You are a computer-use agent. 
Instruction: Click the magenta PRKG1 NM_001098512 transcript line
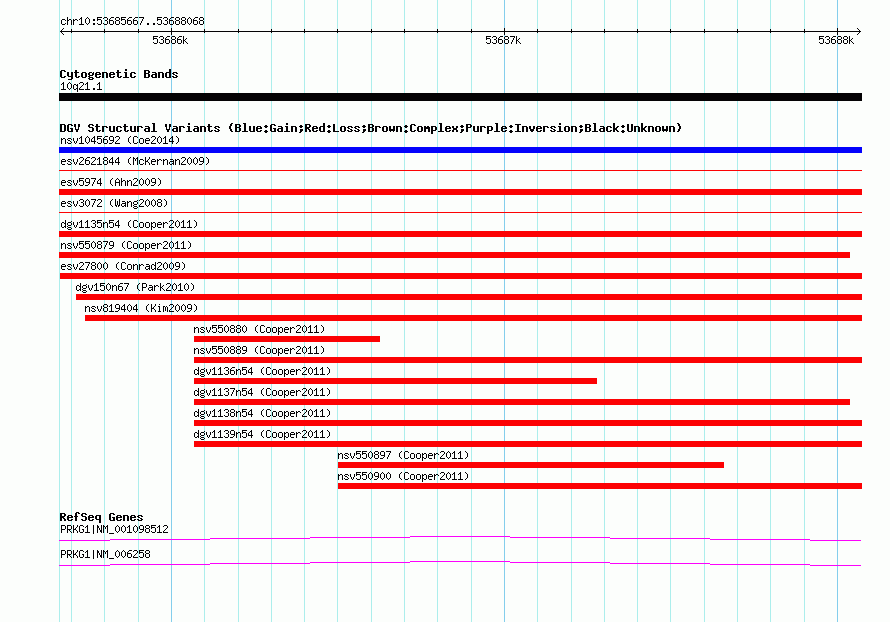click(x=460, y=538)
